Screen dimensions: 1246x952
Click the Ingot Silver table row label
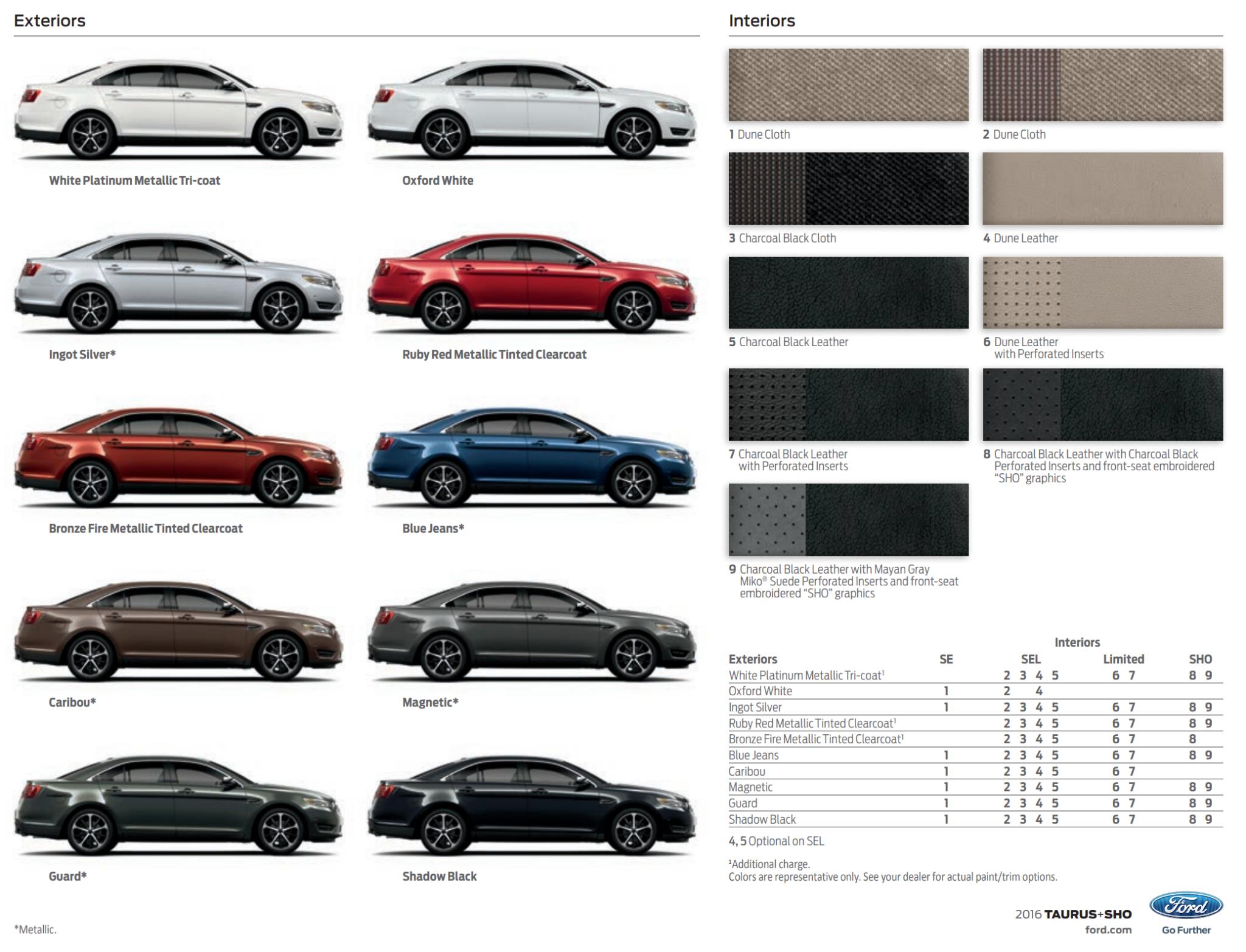coord(755,707)
